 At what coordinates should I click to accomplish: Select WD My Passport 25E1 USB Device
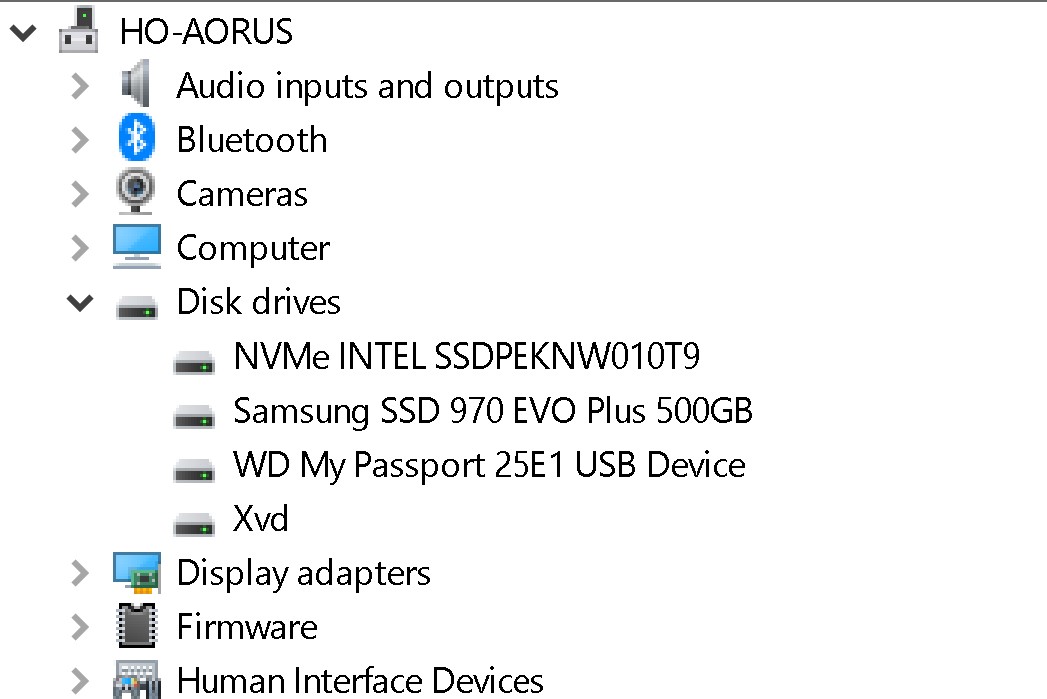[x=489, y=465]
